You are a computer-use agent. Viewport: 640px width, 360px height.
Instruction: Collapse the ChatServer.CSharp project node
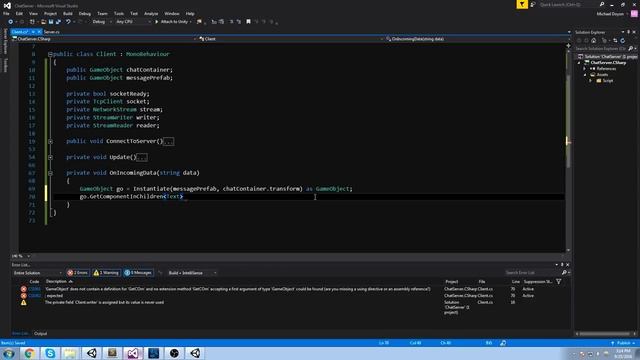point(579,63)
